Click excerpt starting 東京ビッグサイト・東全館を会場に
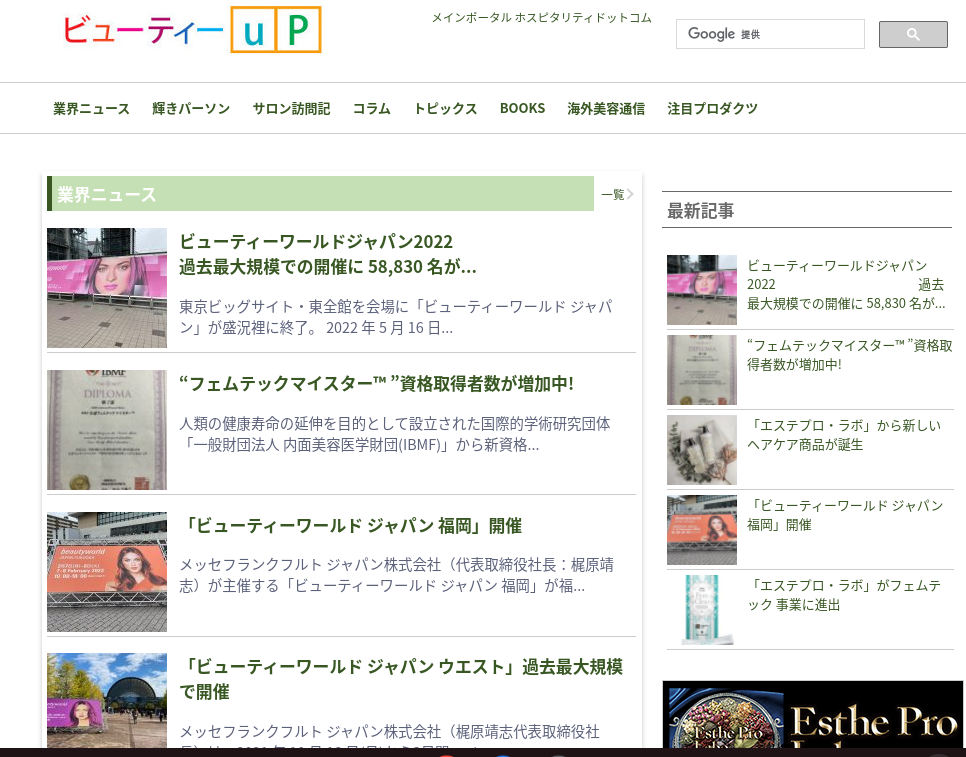The height and width of the screenshot is (757, 966). pos(396,317)
